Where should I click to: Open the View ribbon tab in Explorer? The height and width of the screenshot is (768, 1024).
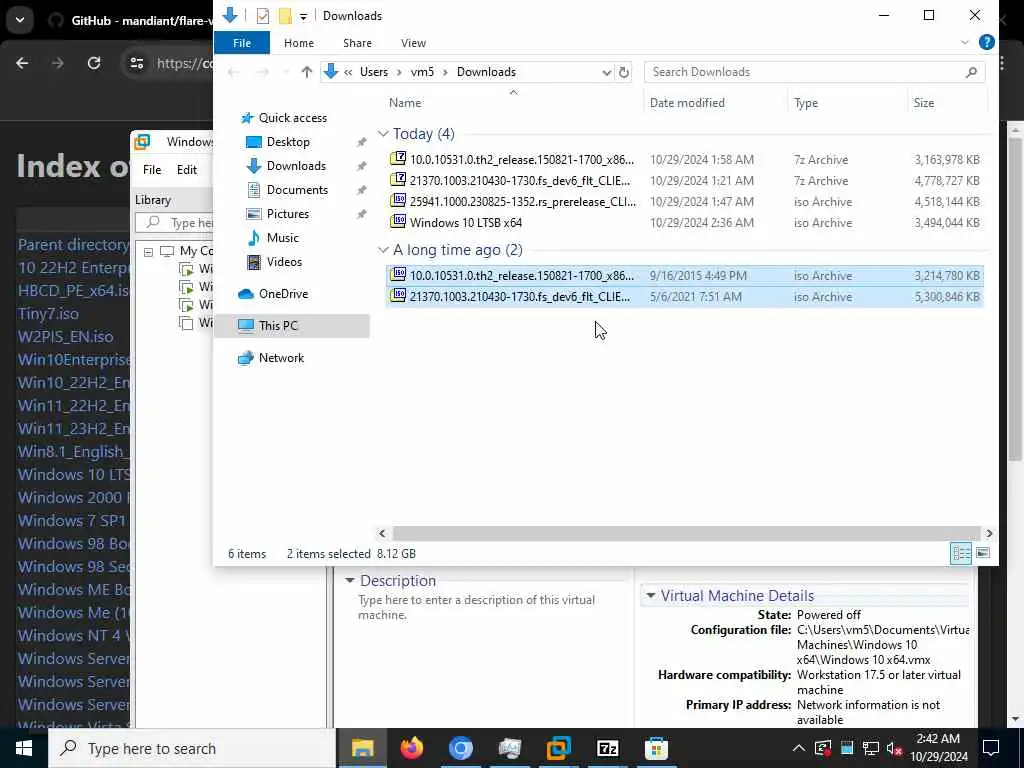[x=413, y=43]
